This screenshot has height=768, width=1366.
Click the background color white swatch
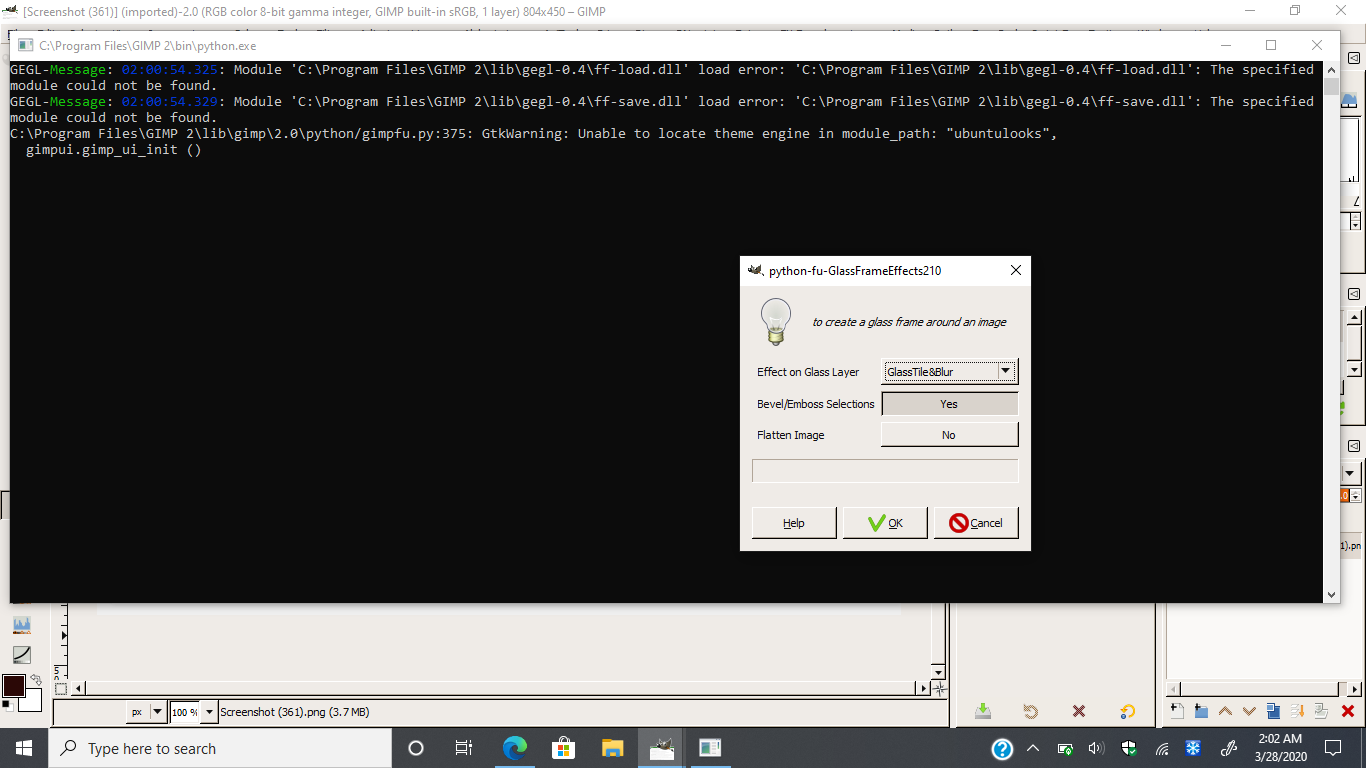[32, 702]
